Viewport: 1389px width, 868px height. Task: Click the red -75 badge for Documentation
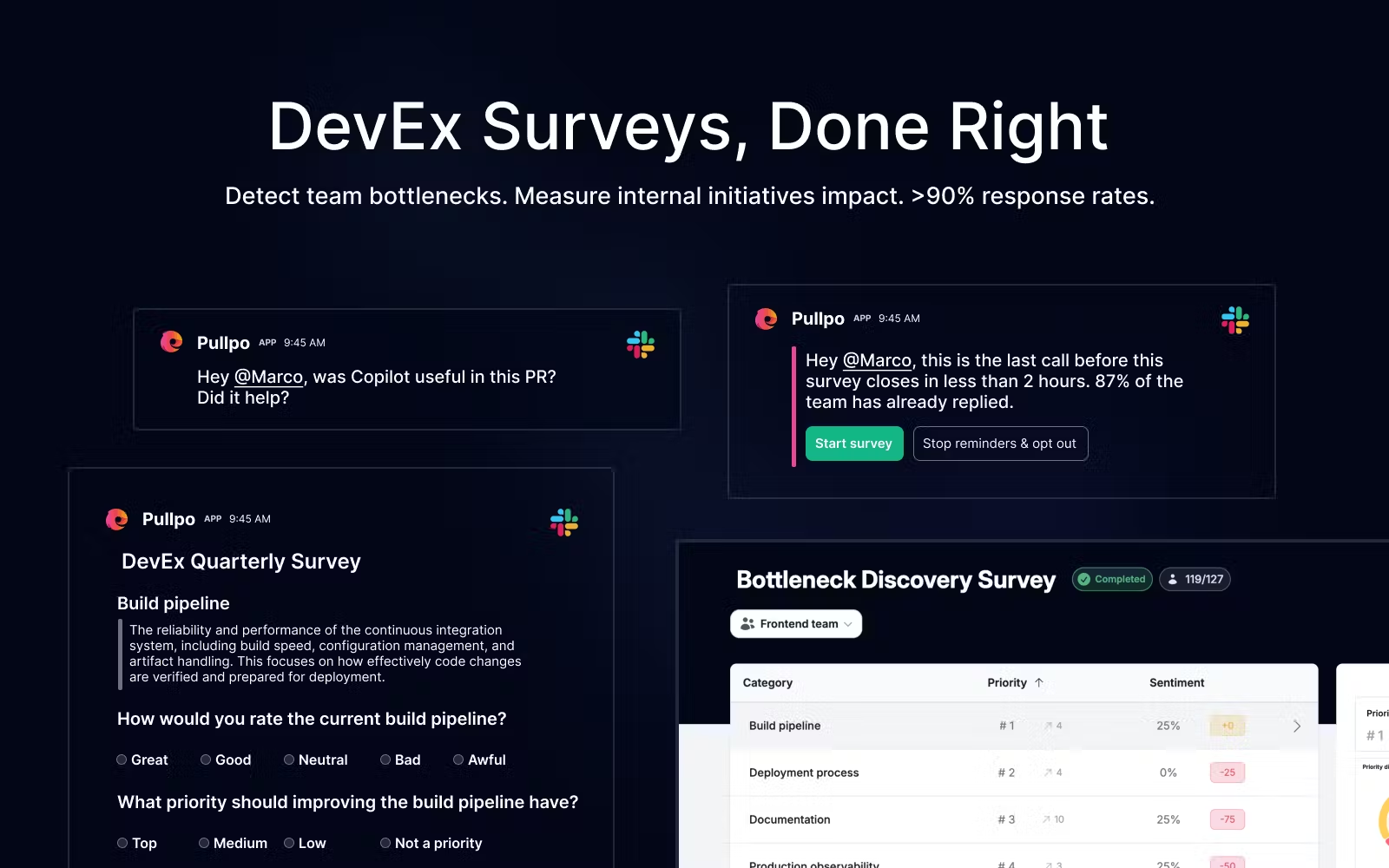[x=1228, y=819]
